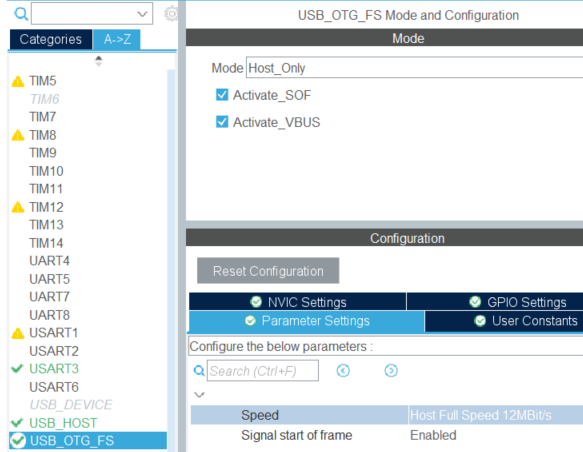Open the GPIO Settings tab
Viewport: 583px width, 452px height.
tap(495, 302)
